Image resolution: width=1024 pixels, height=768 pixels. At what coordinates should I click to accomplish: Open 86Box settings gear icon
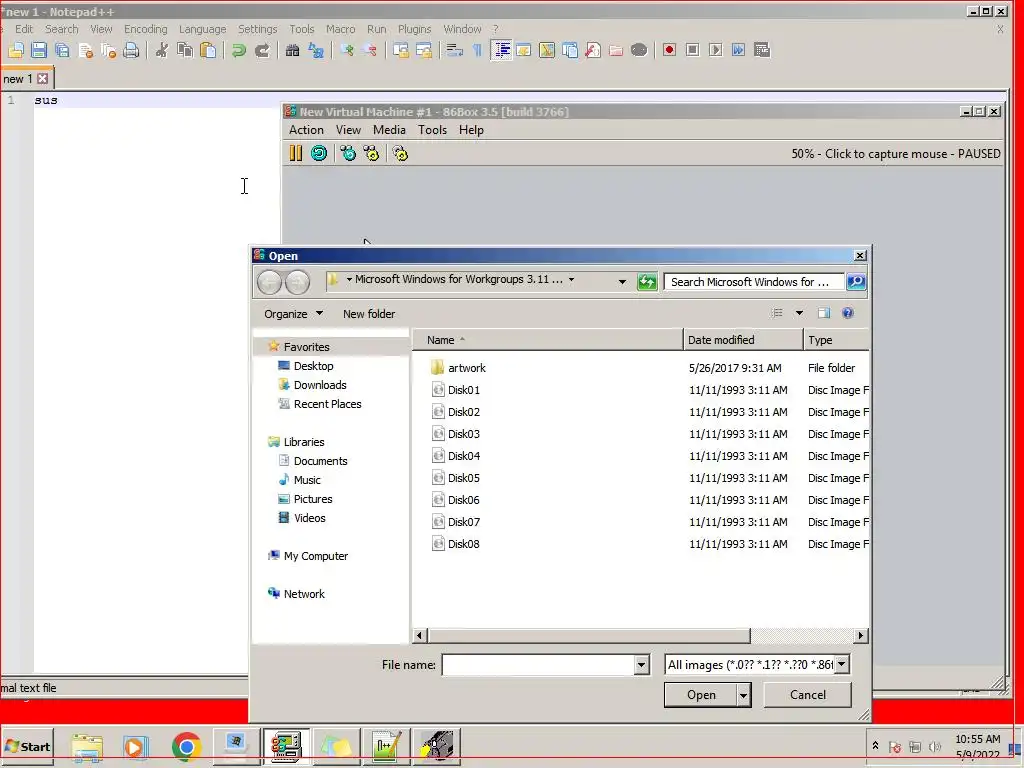pyautogui.click(x=400, y=153)
